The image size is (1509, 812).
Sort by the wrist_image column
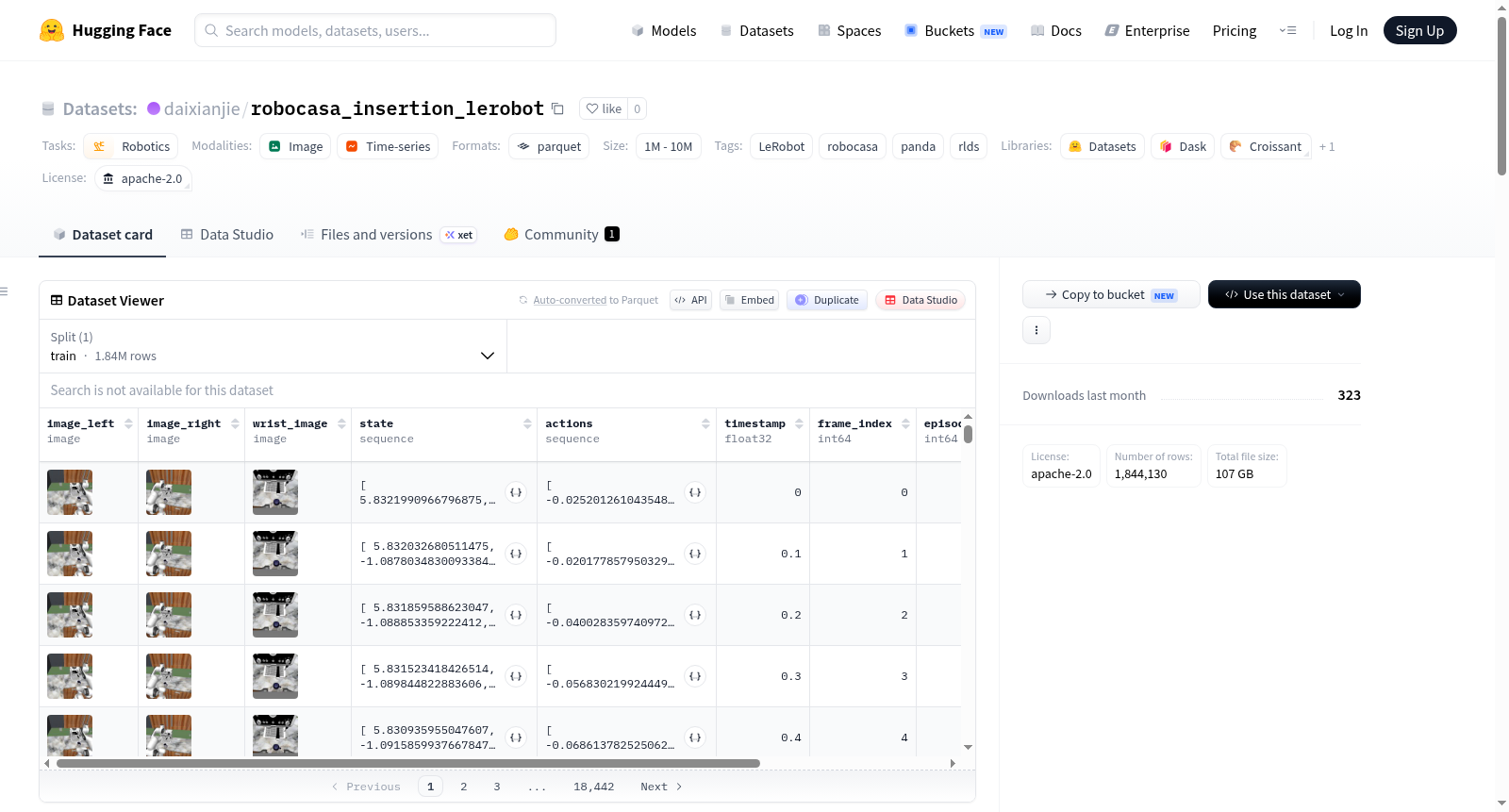tap(341, 423)
